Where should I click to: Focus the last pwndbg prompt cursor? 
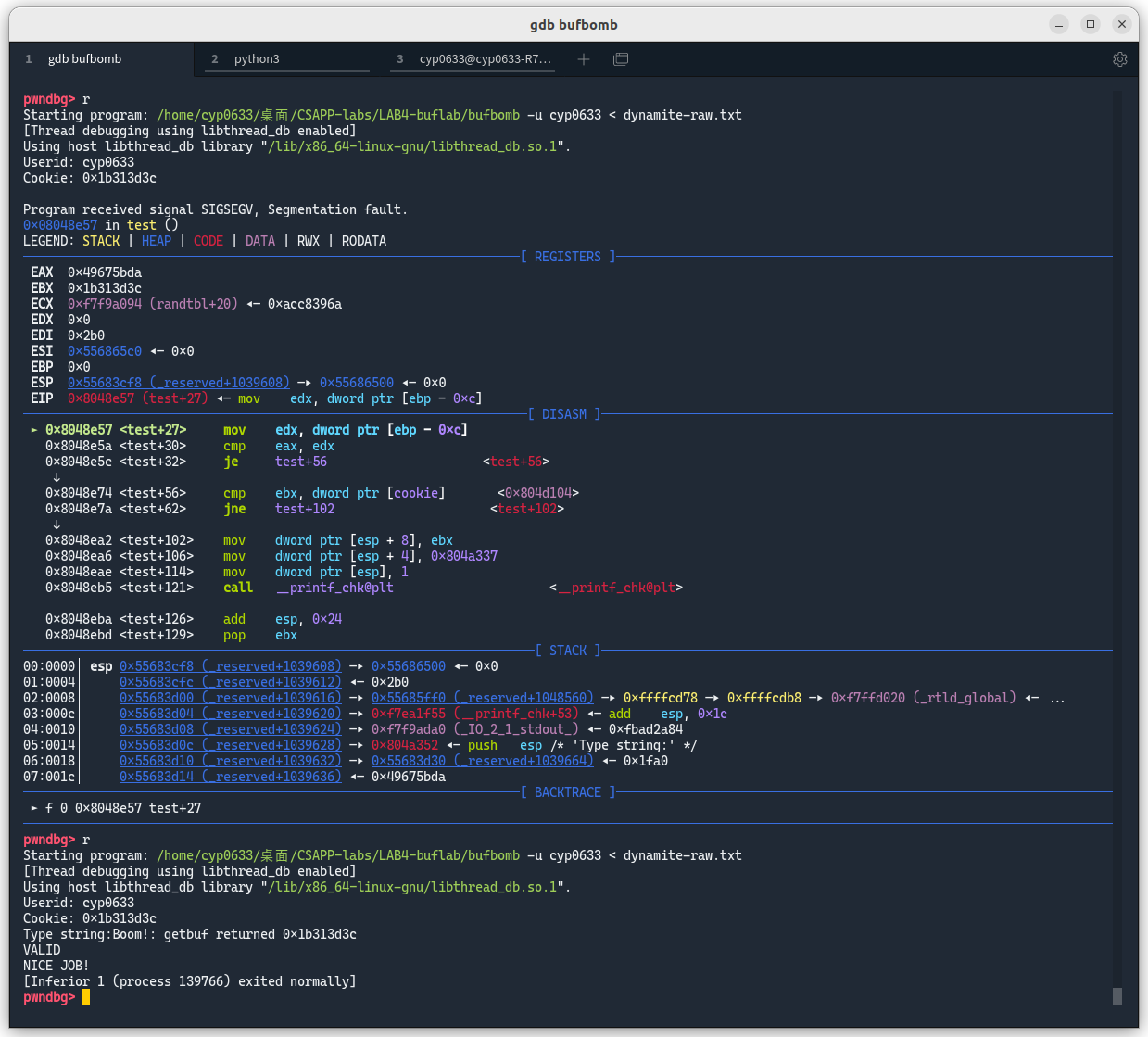(x=86, y=997)
